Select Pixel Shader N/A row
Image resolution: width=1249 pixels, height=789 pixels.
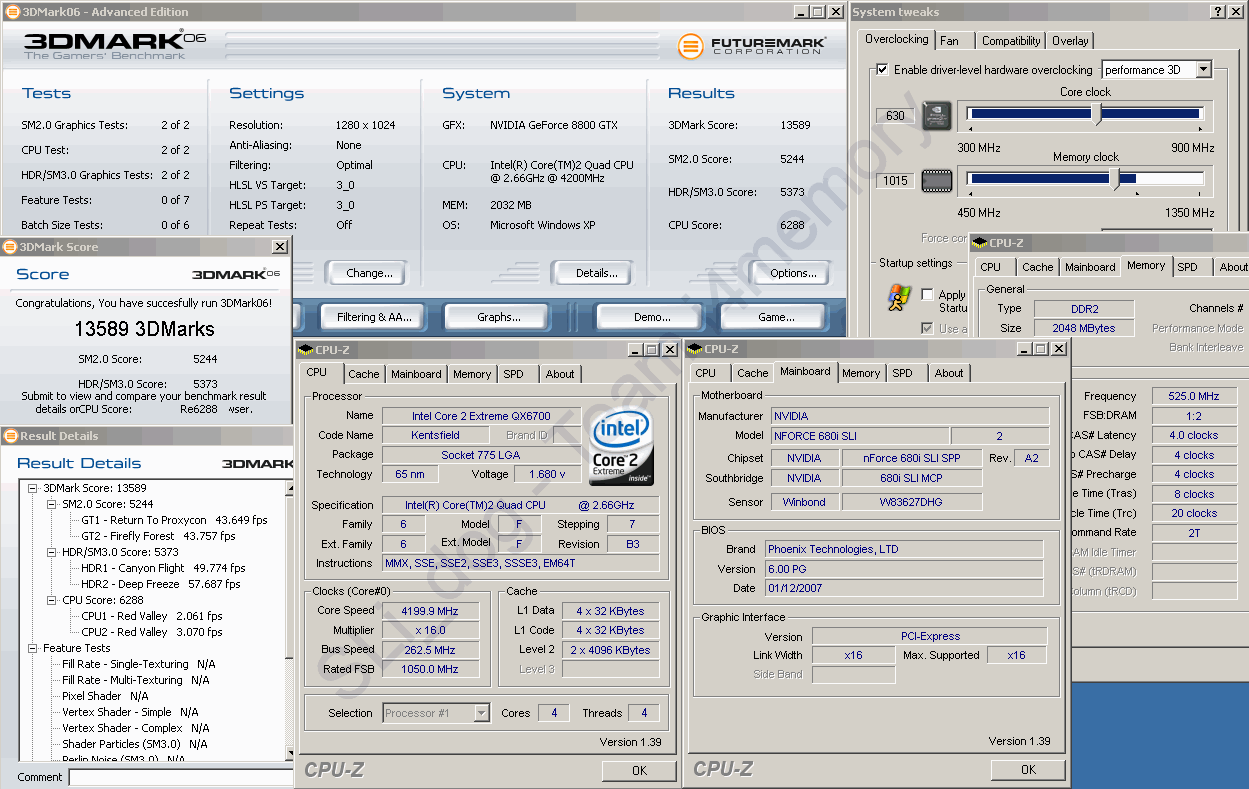coord(105,696)
